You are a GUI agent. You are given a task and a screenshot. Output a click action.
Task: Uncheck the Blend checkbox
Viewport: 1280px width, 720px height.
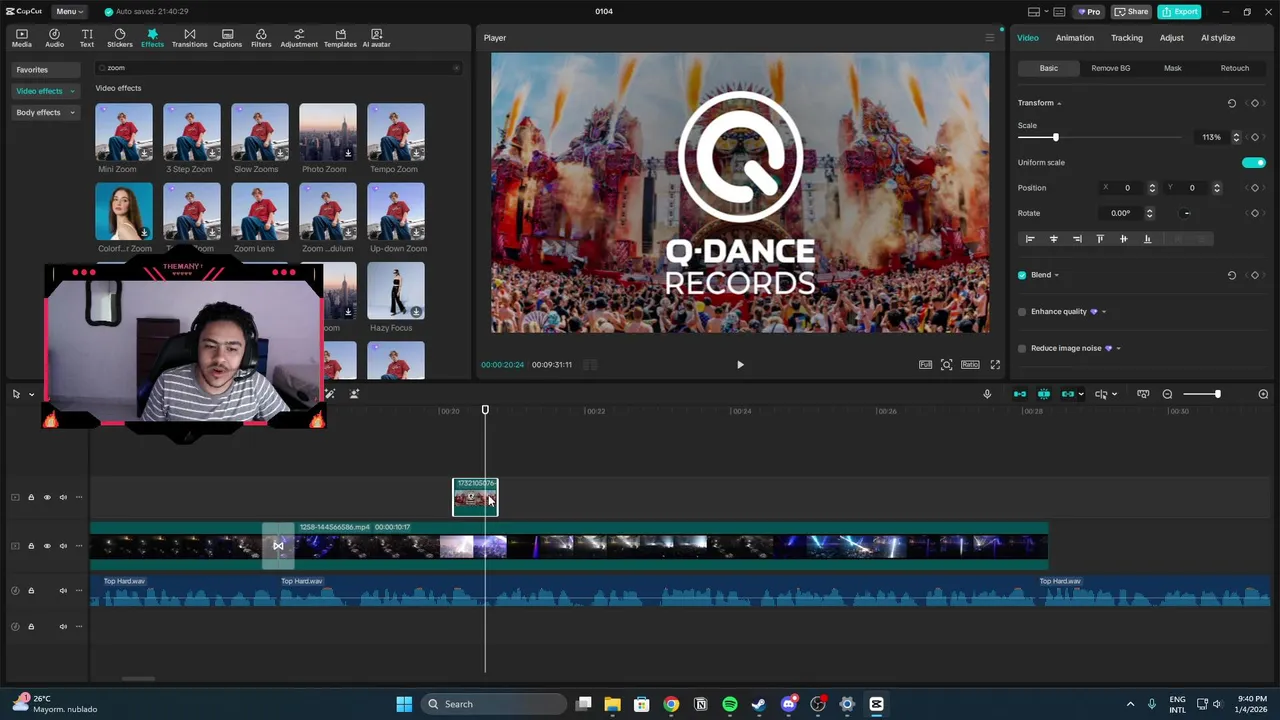(x=1022, y=275)
